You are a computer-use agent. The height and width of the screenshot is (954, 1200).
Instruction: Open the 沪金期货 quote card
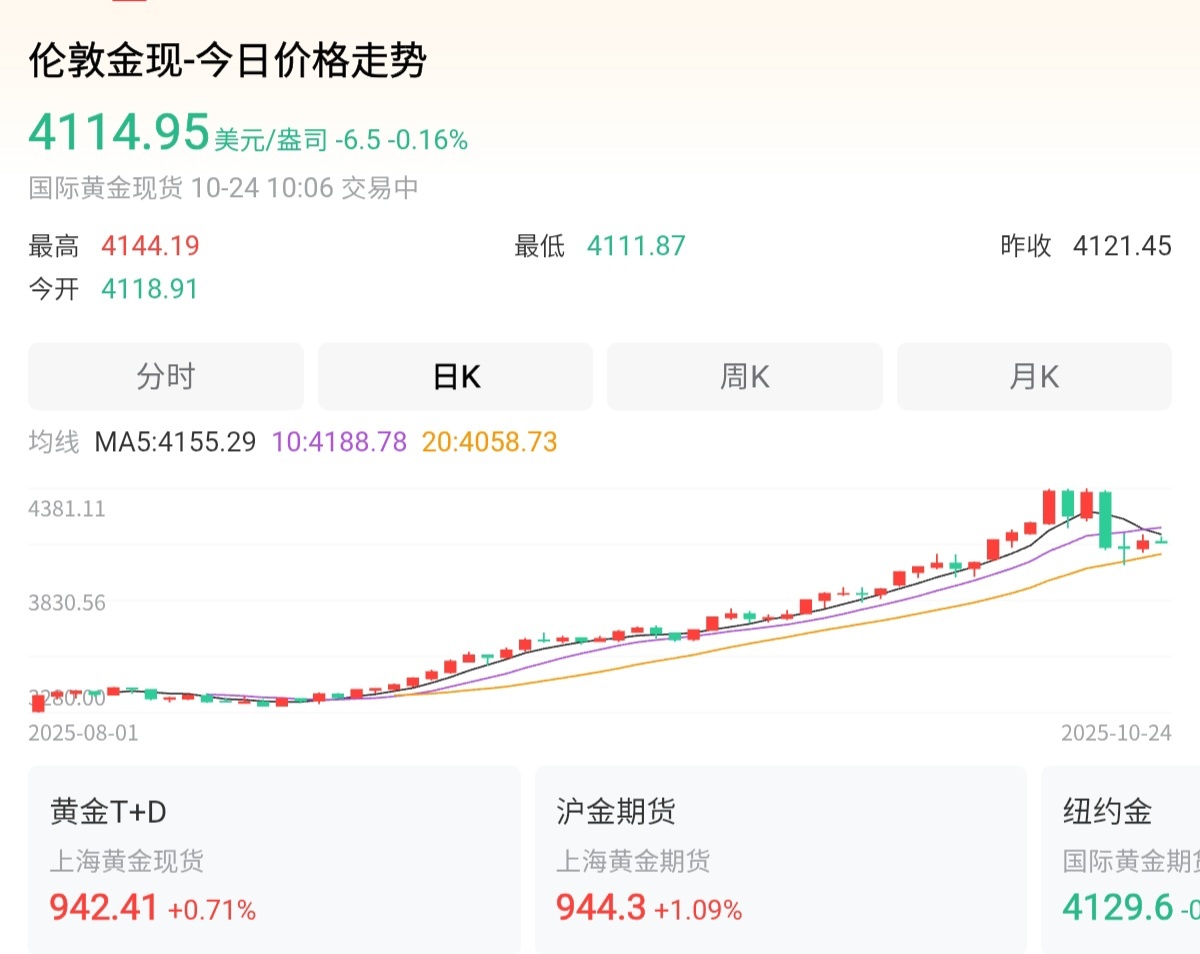tap(780, 860)
